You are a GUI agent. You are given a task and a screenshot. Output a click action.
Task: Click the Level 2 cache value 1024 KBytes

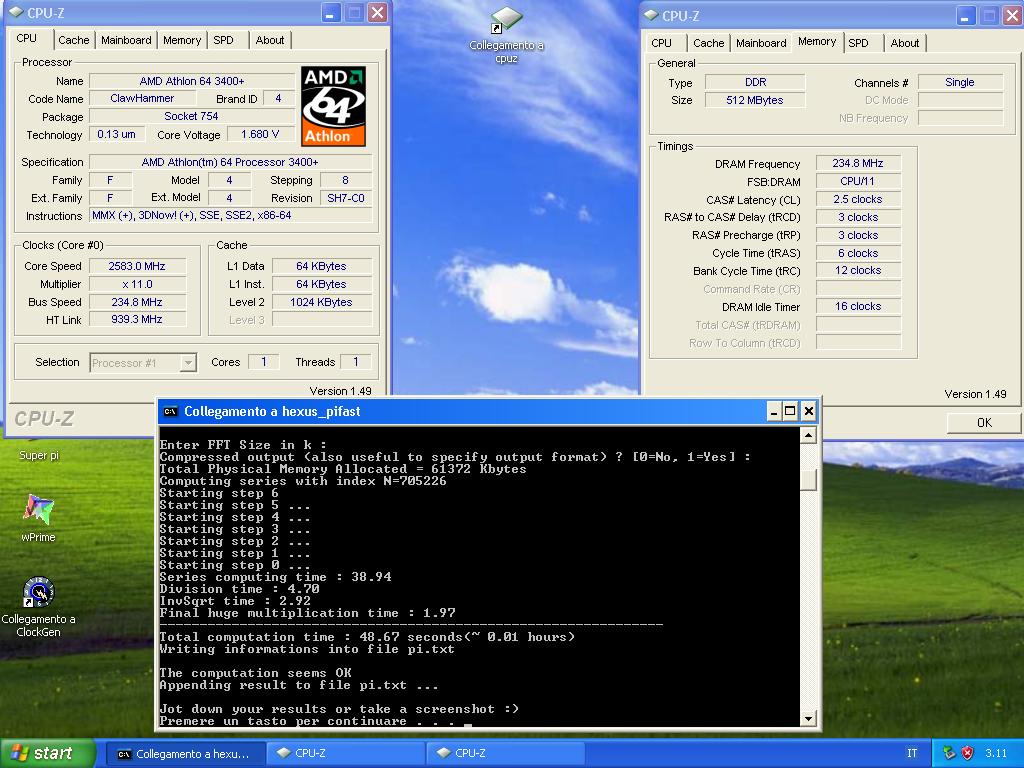(x=322, y=302)
